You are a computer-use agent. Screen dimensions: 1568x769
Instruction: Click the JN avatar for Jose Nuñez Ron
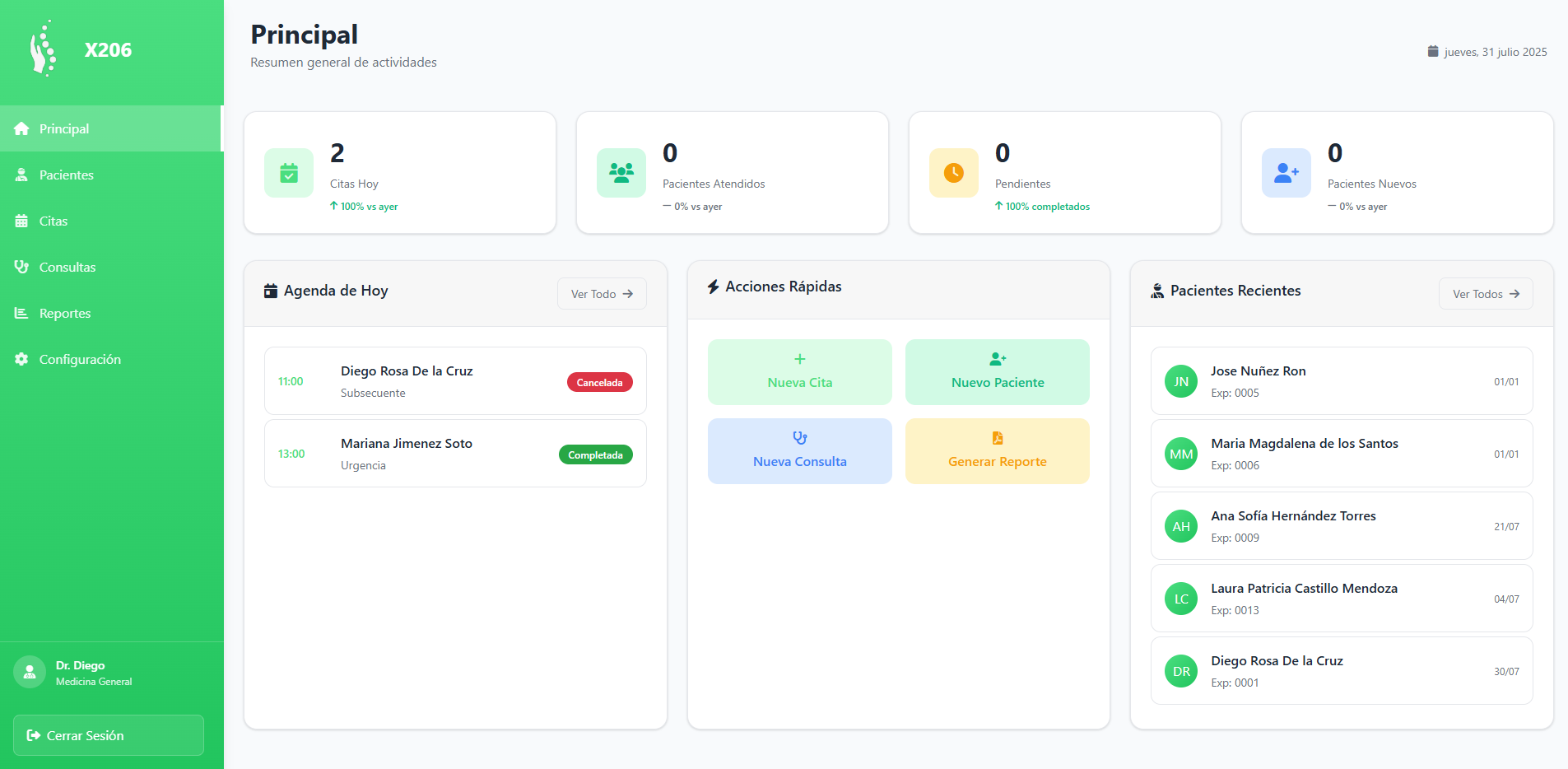tap(1181, 381)
